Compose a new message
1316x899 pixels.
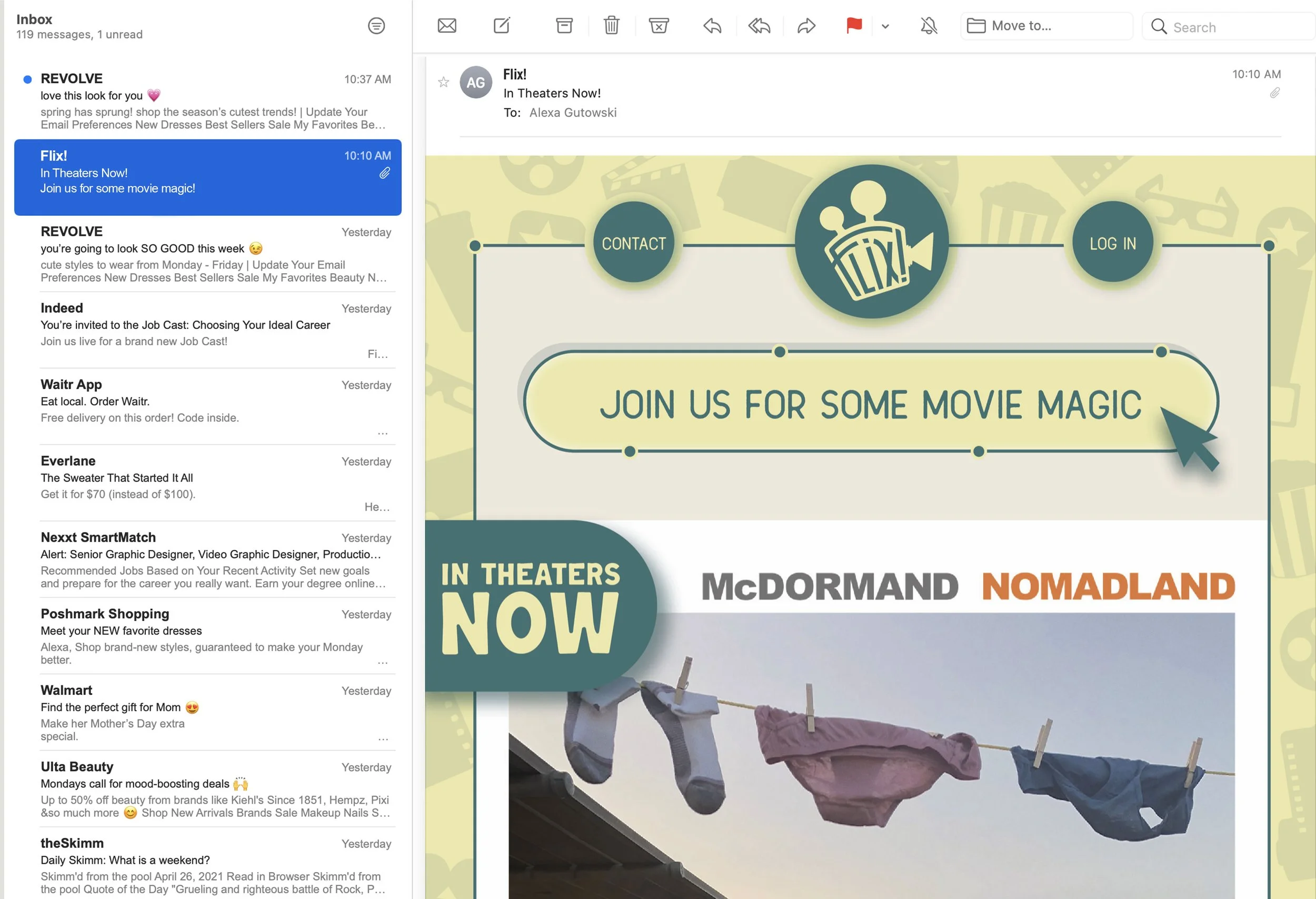tap(502, 25)
